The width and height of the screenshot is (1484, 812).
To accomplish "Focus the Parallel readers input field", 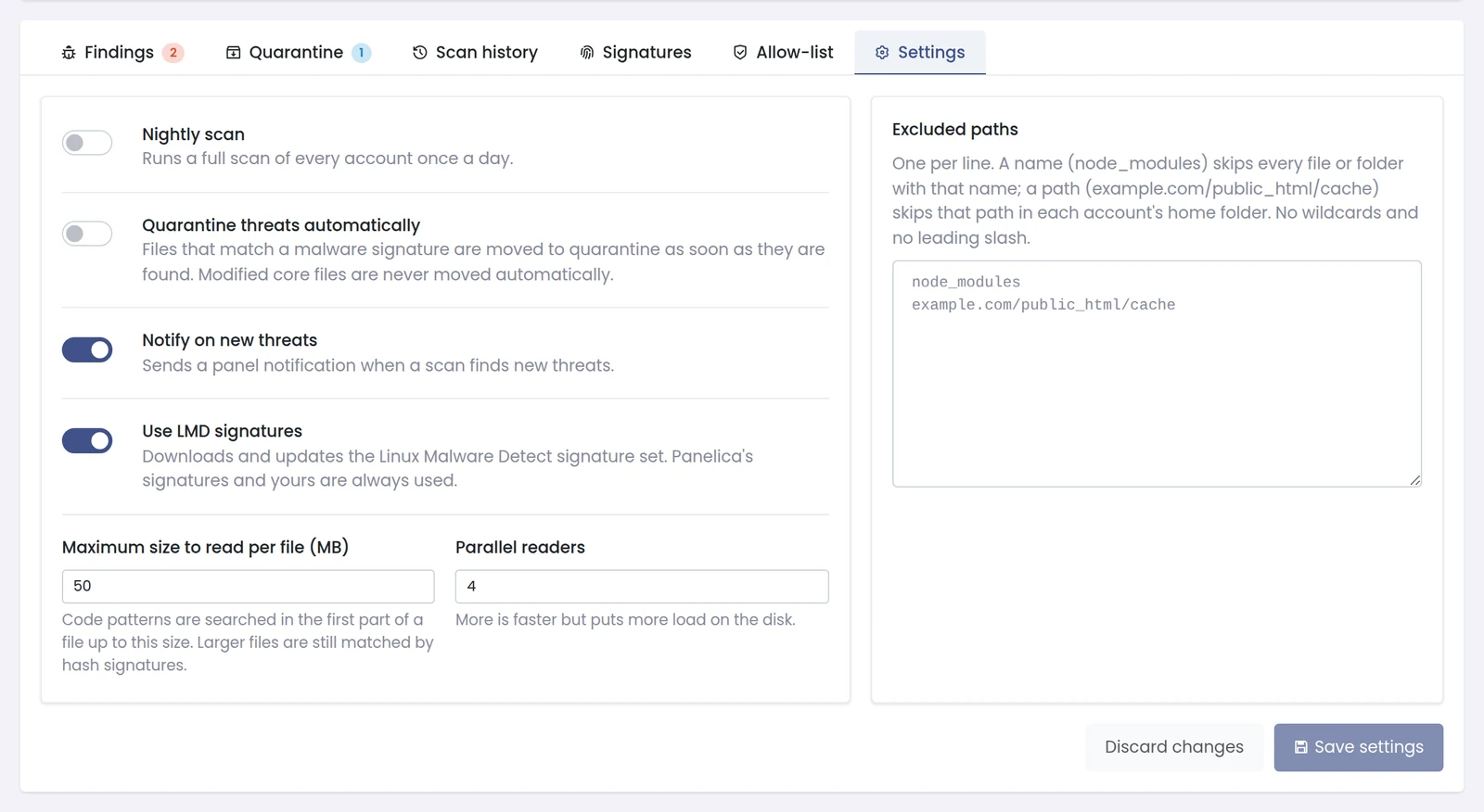I will click(642, 587).
